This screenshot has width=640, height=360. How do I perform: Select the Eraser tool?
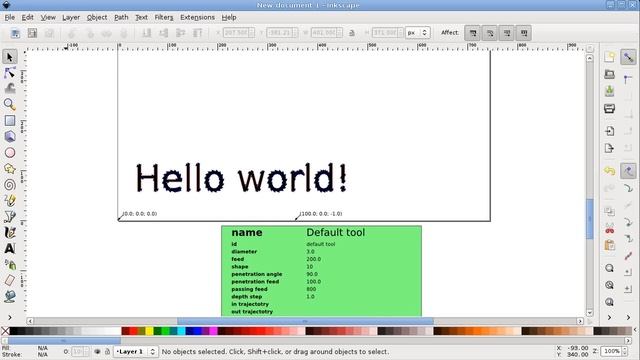(10, 280)
